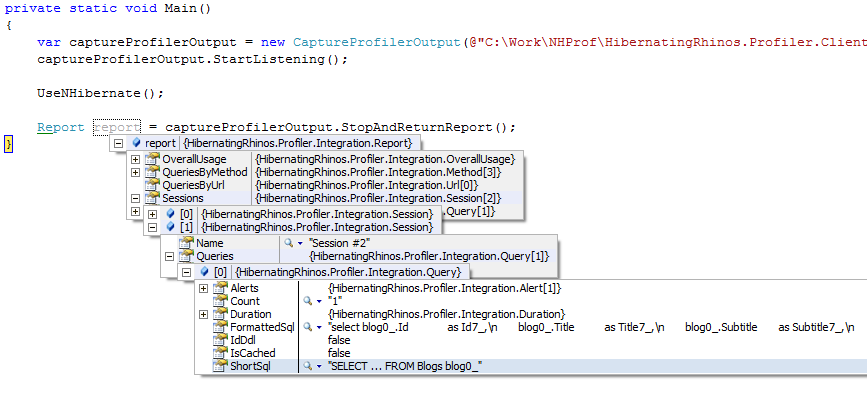Expand the Alerts property
The height and width of the screenshot is (396, 867).
[203, 288]
